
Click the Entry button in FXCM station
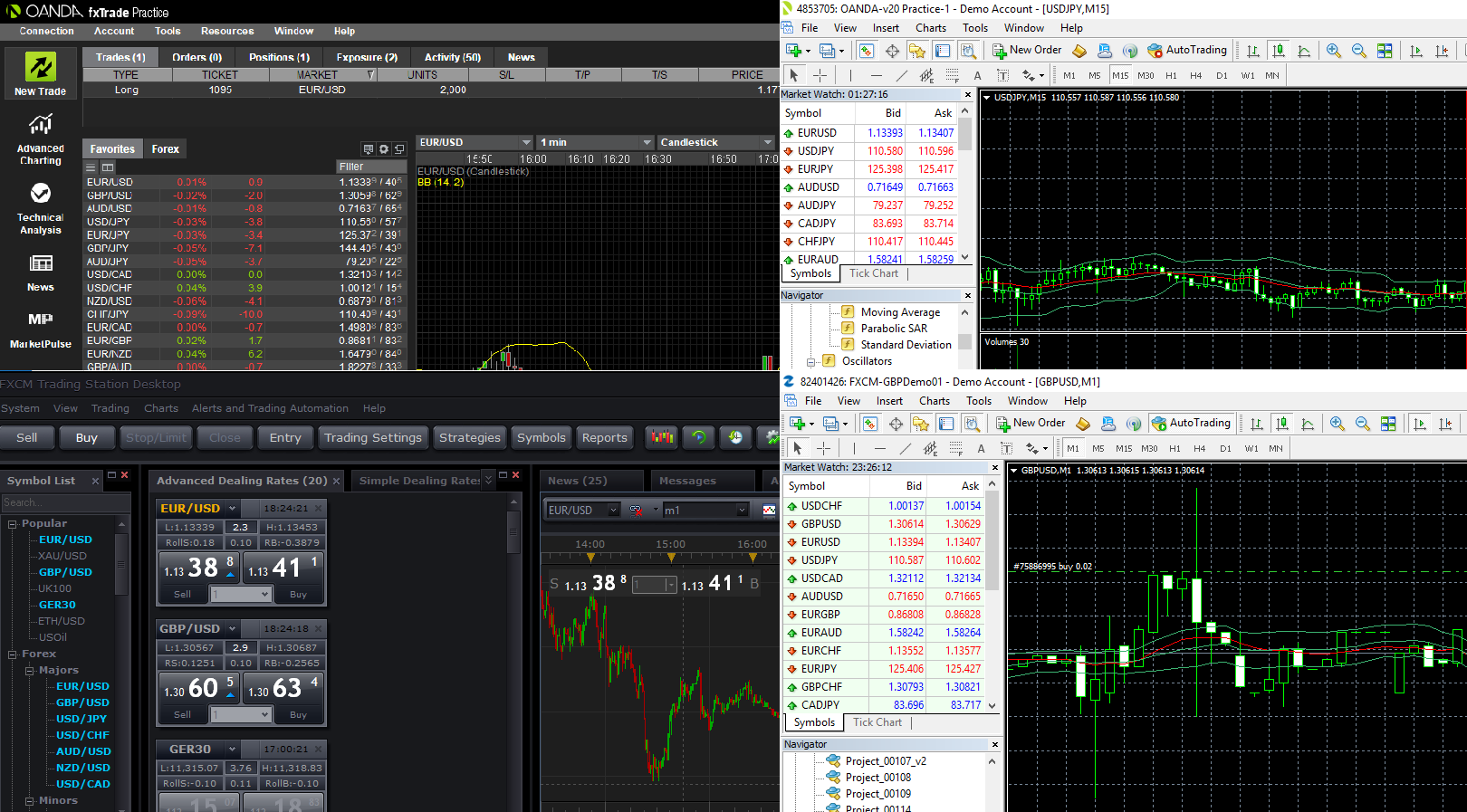285,437
